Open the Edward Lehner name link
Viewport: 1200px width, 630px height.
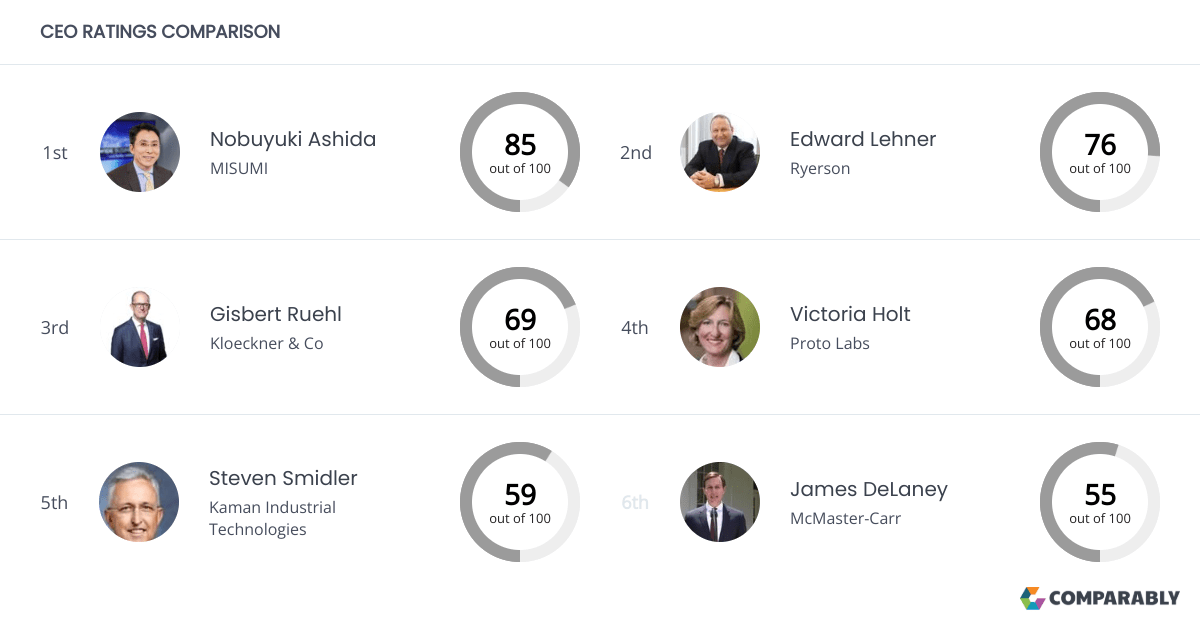(863, 139)
